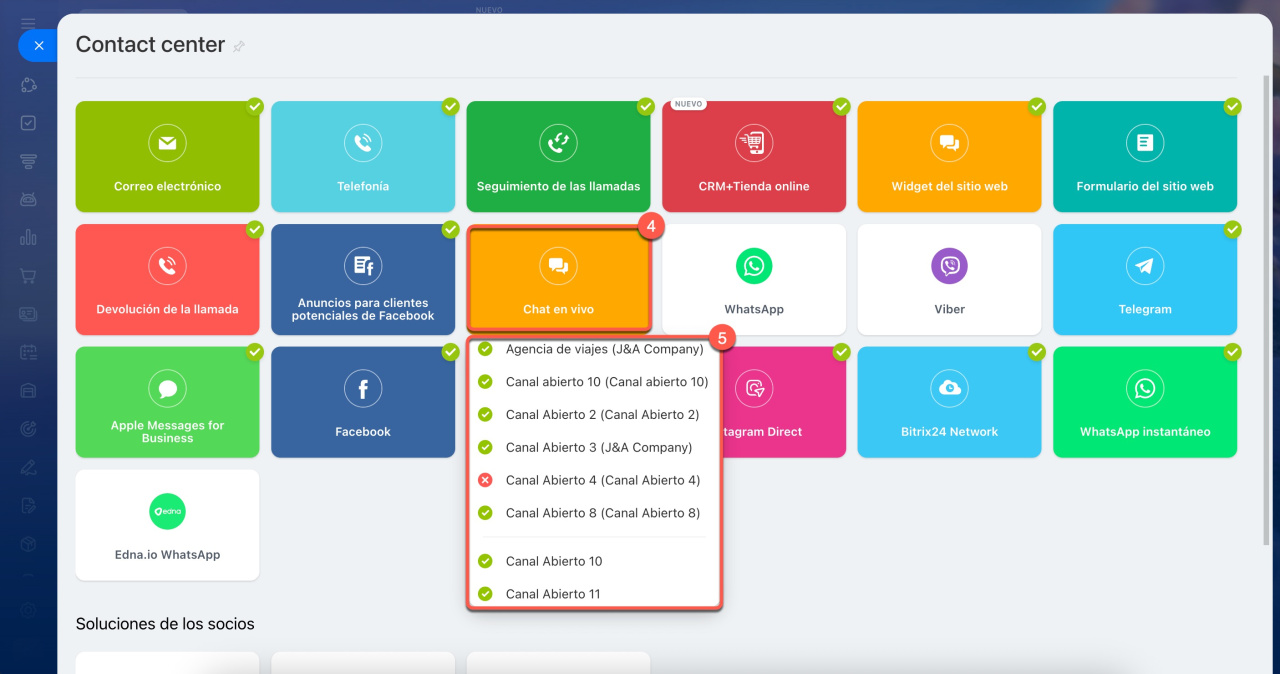Click the Soluciones de los socios heading
The width and height of the screenshot is (1280, 674).
pyautogui.click(x=165, y=624)
